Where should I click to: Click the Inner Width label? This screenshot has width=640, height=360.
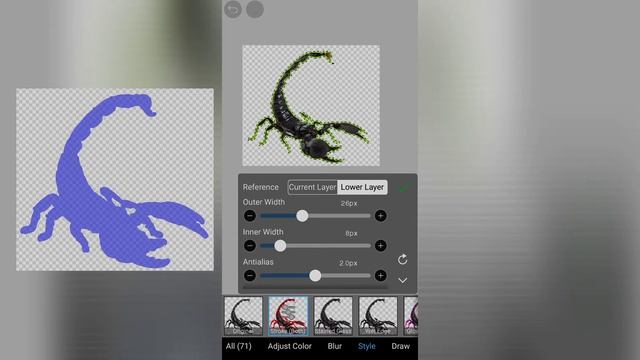click(x=263, y=232)
